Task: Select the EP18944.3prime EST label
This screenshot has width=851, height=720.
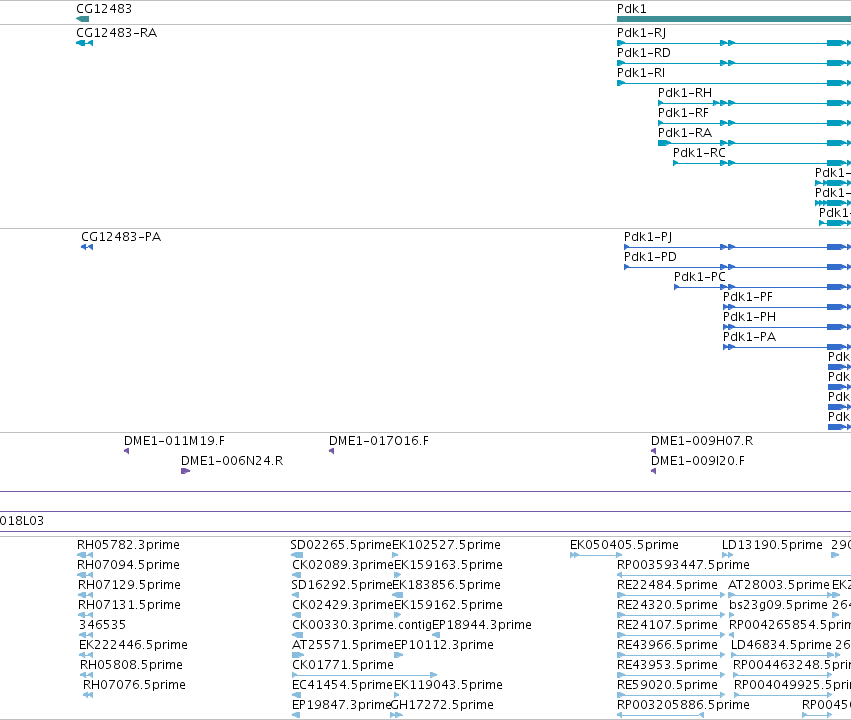Action: [x=482, y=625]
